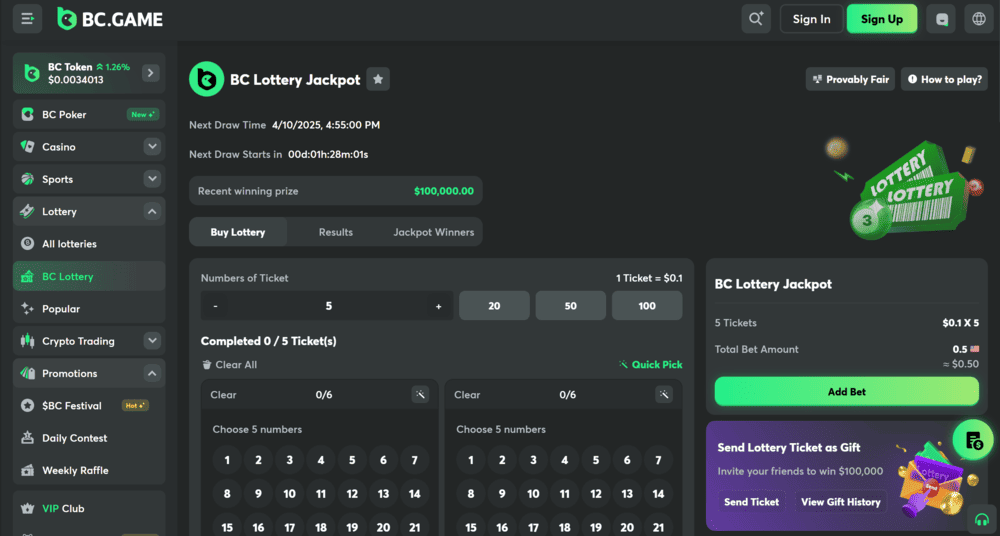Expand the Crypto Trading chevron
The image size is (1000, 536).
pyautogui.click(x=152, y=341)
